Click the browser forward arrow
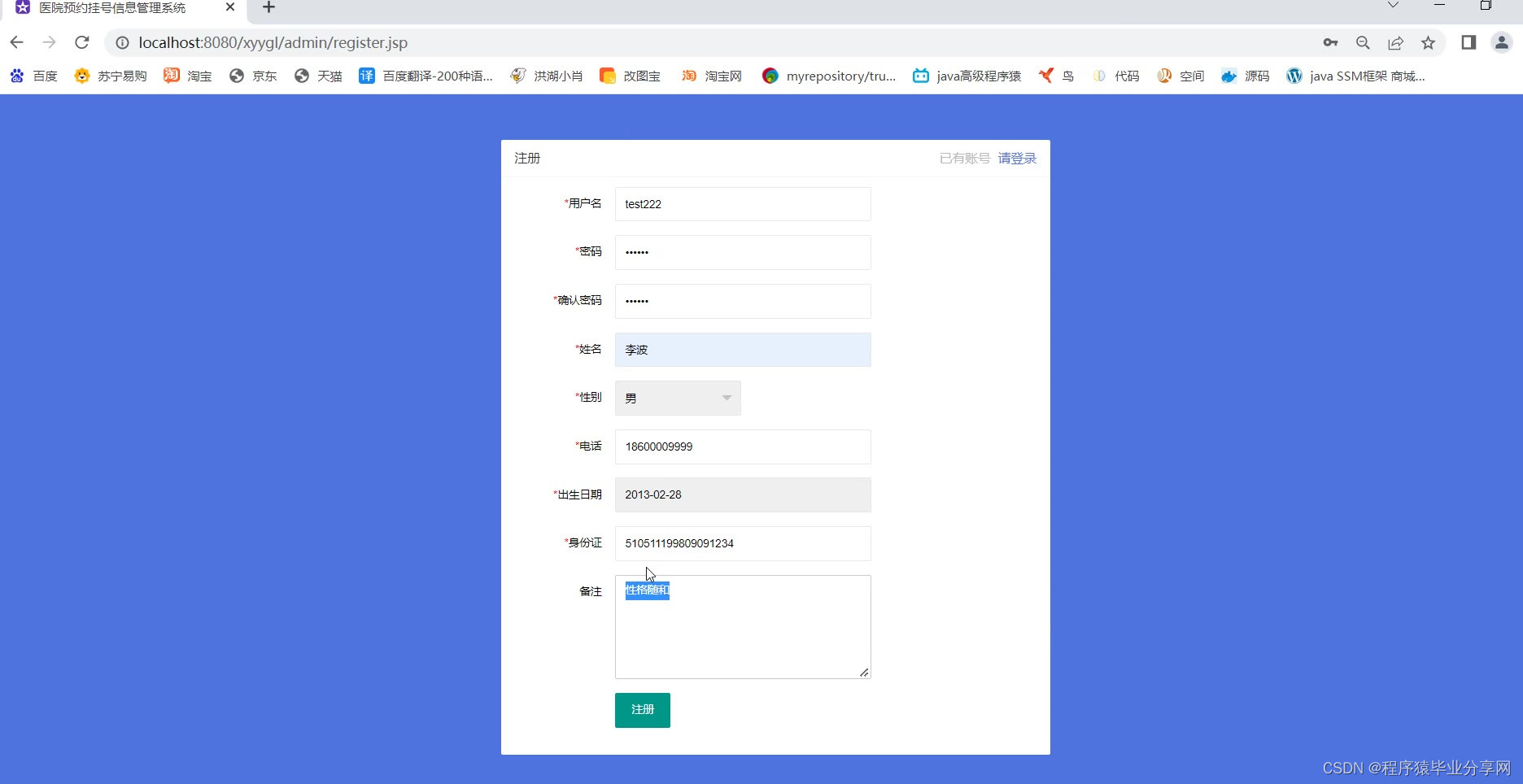 pos(49,42)
